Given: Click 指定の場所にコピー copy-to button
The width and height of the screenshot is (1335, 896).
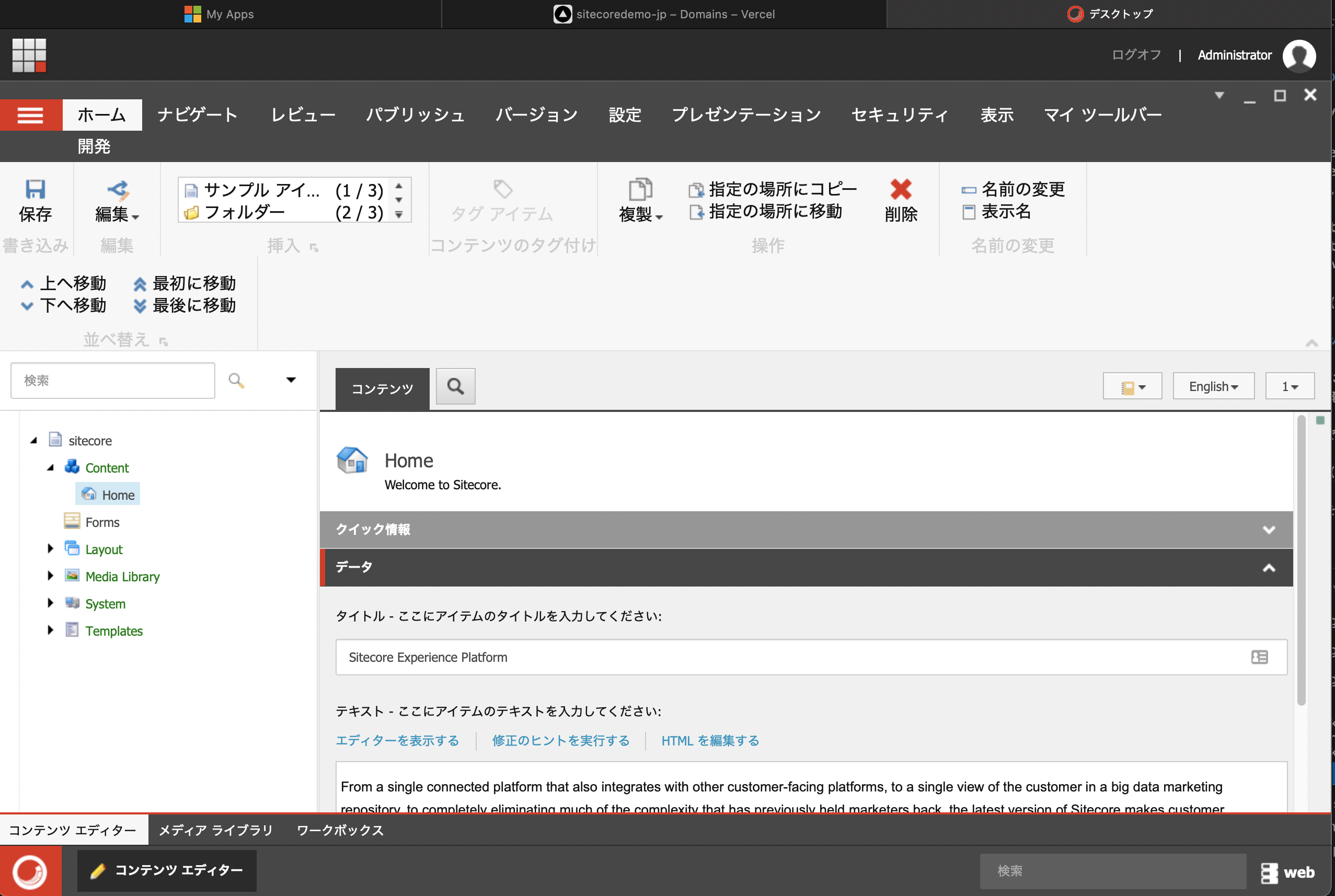Looking at the screenshot, I should (773, 189).
